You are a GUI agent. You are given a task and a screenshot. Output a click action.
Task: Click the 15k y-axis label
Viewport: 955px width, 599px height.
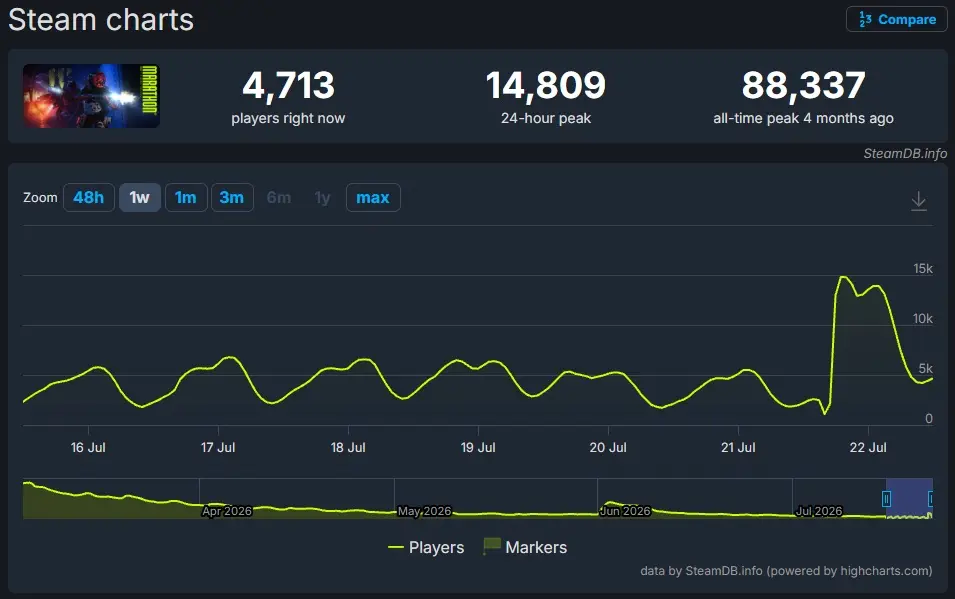[x=923, y=269]
